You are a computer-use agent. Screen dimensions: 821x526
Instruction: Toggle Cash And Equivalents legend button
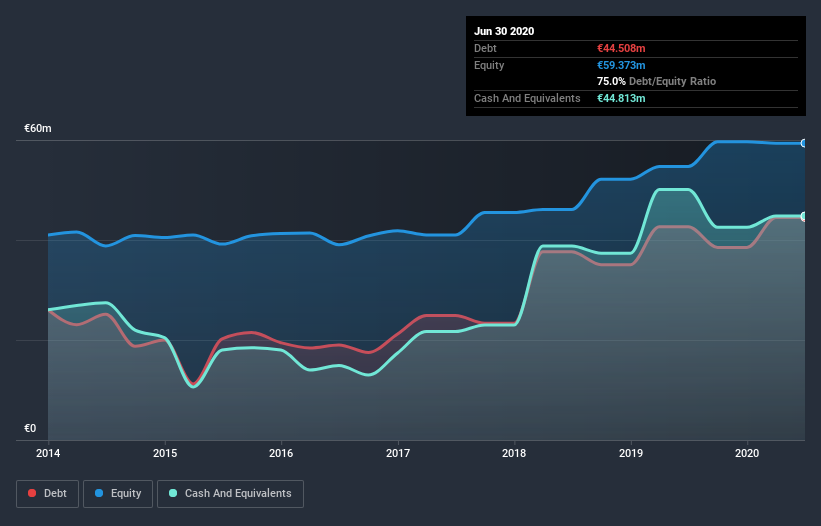pos(230,494)
